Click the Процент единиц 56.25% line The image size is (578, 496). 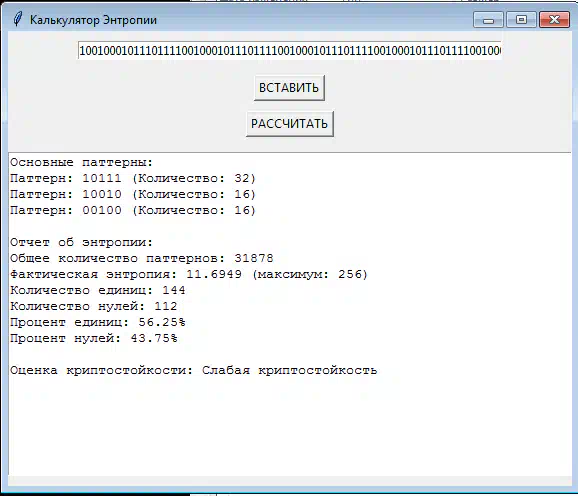[x=98, y=322]
